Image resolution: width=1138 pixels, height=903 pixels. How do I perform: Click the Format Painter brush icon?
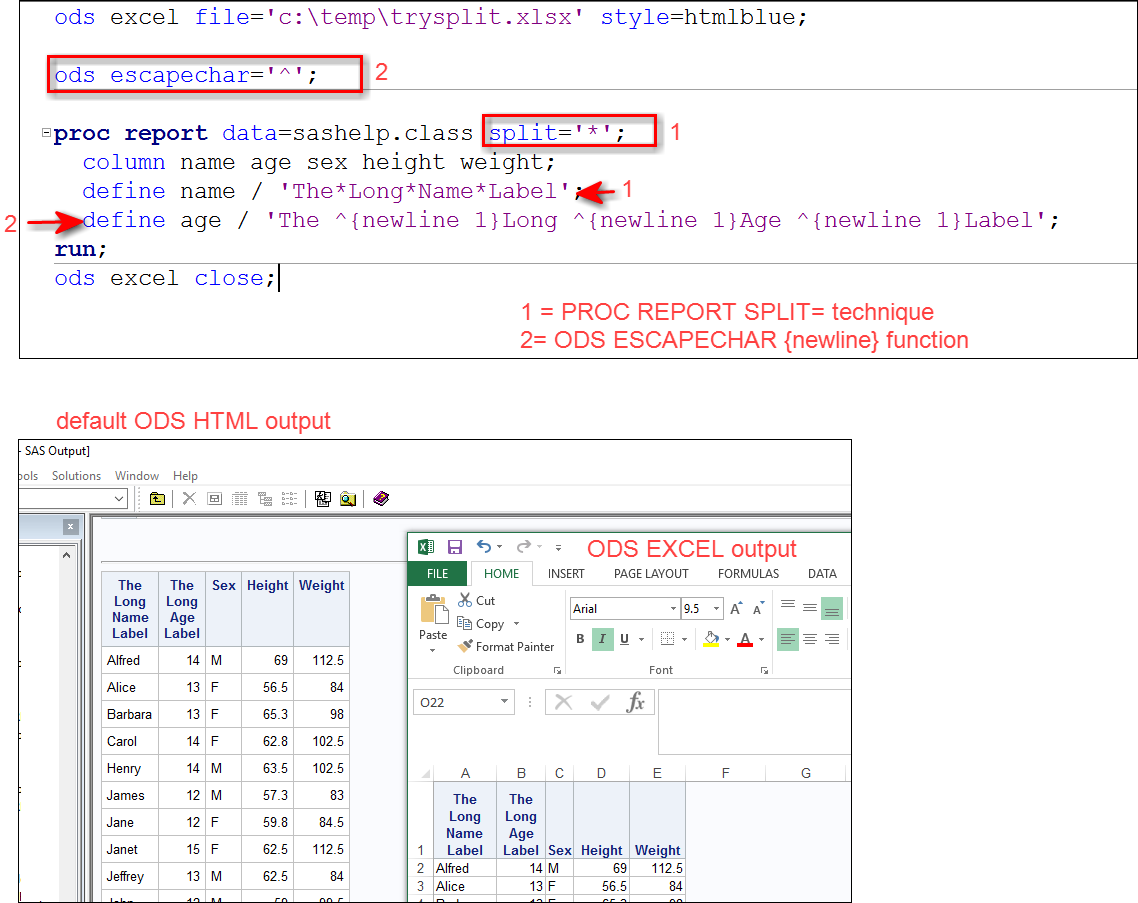pos(465,647)
